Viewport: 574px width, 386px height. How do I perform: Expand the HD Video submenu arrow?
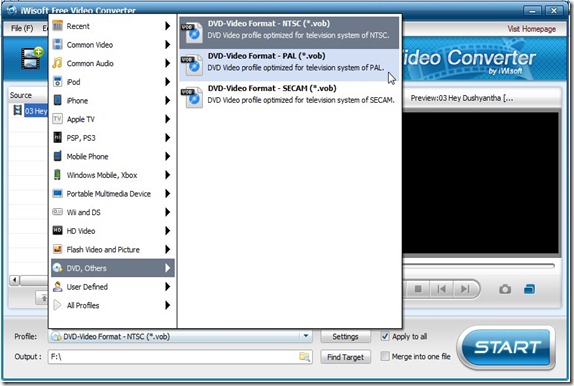[167, 230]
